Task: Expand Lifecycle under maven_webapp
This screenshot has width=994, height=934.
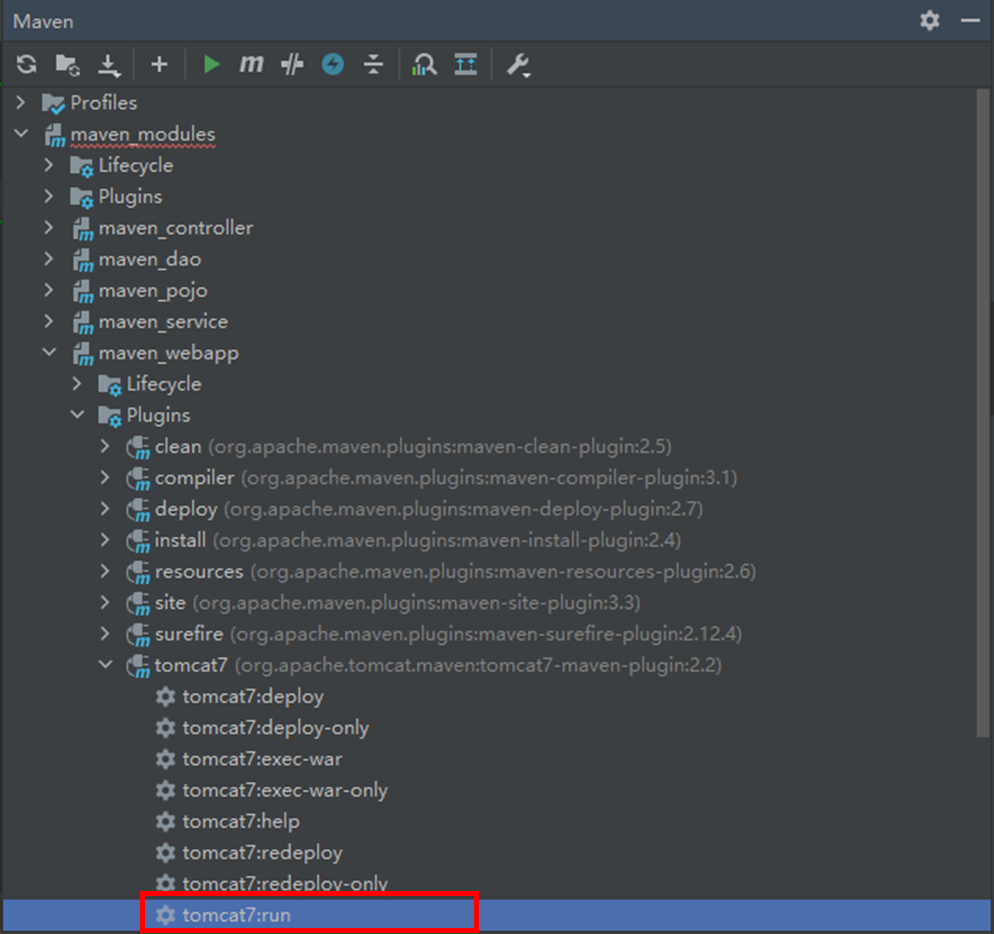Action: pos(77,383)
